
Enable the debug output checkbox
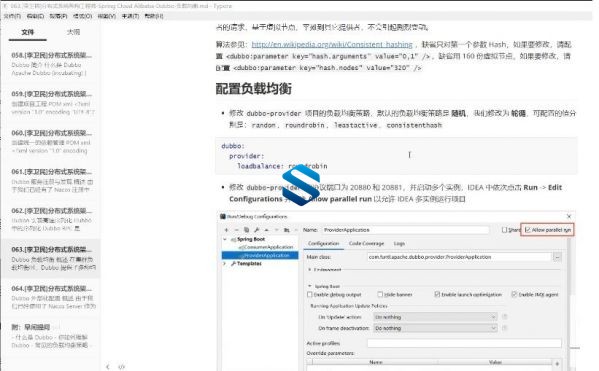(310, 295)
